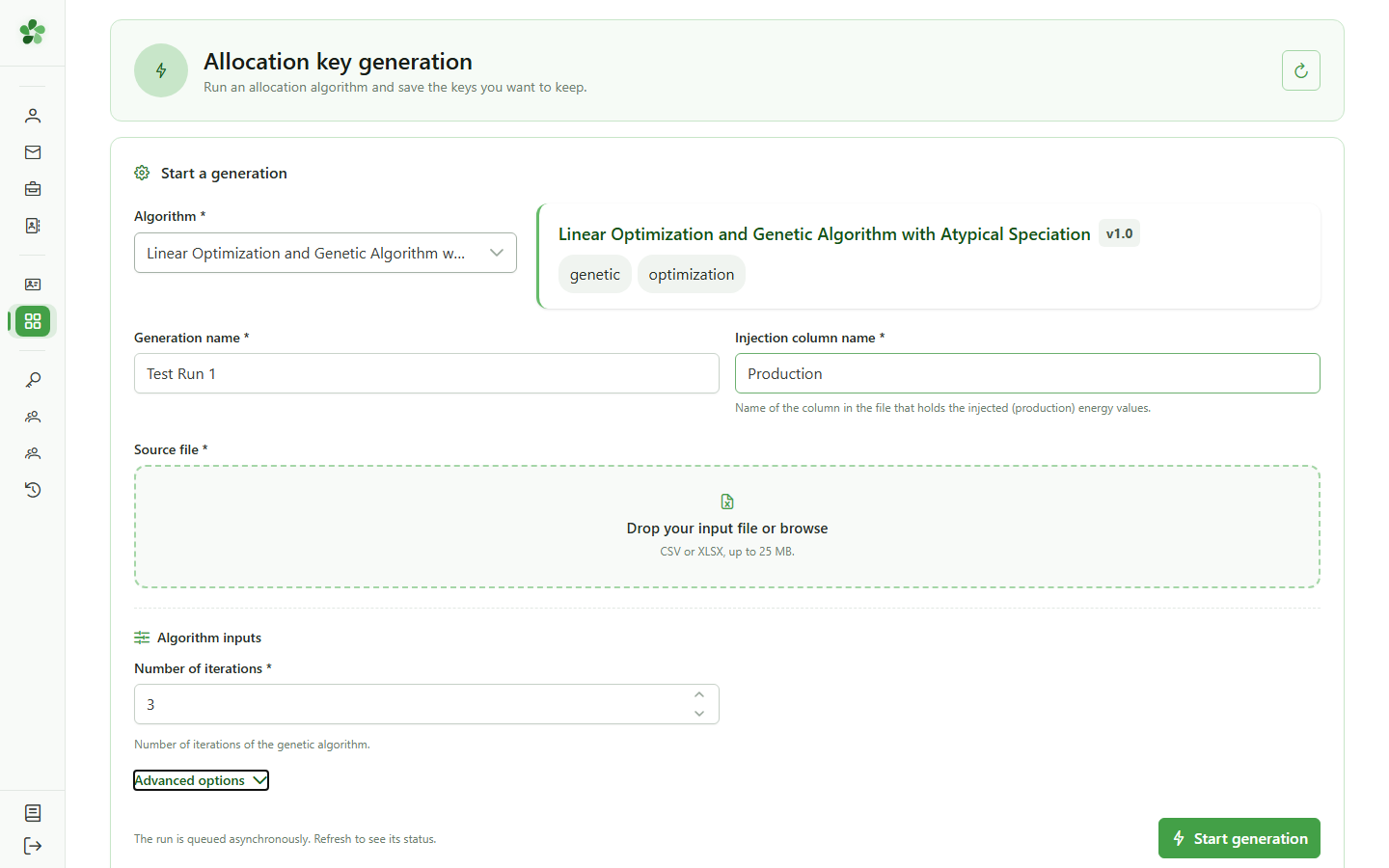
Task: Open the document list sidebar icon
Action: pyautogui.click(x=33, y=813)
